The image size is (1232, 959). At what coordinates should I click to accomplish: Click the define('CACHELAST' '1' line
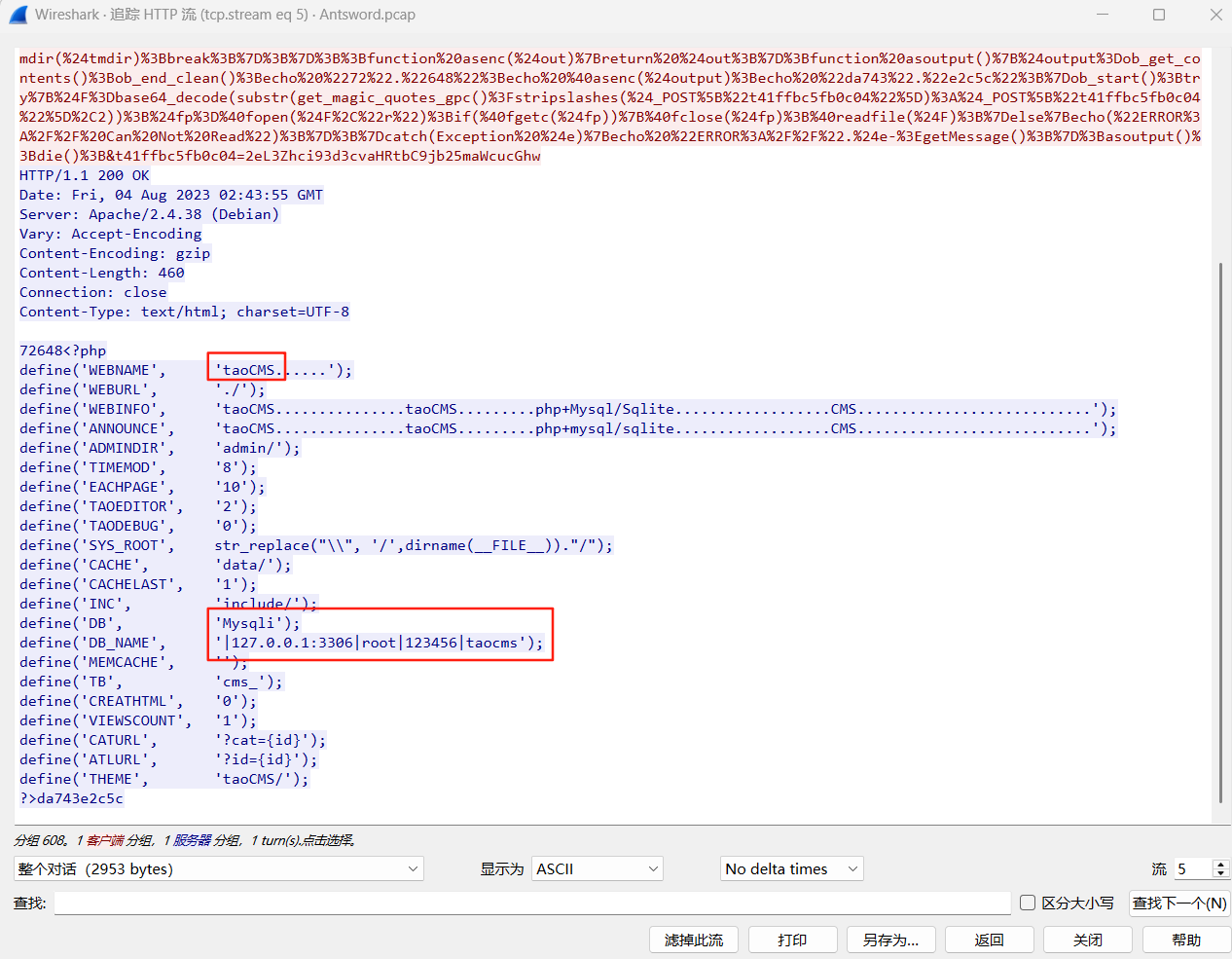tap(138, 584)
